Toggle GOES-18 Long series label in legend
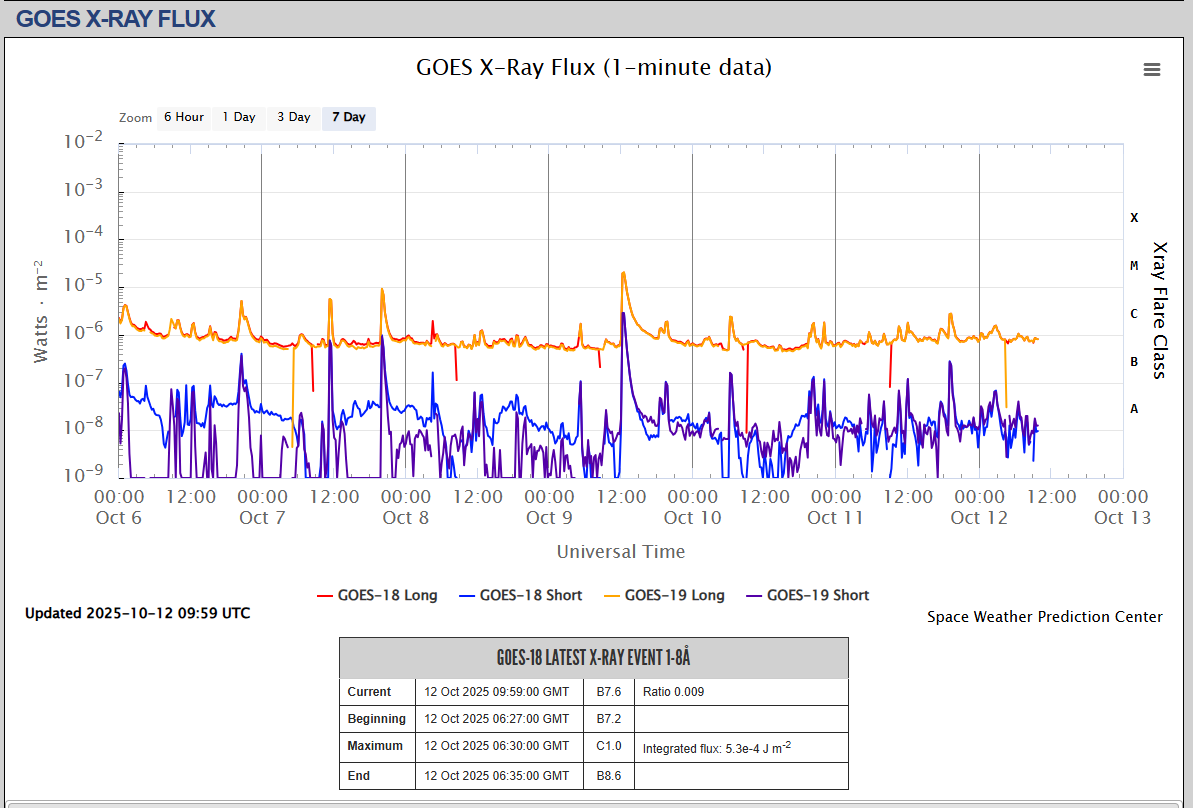The image size is (1193, 808). [x=387, y=595]
